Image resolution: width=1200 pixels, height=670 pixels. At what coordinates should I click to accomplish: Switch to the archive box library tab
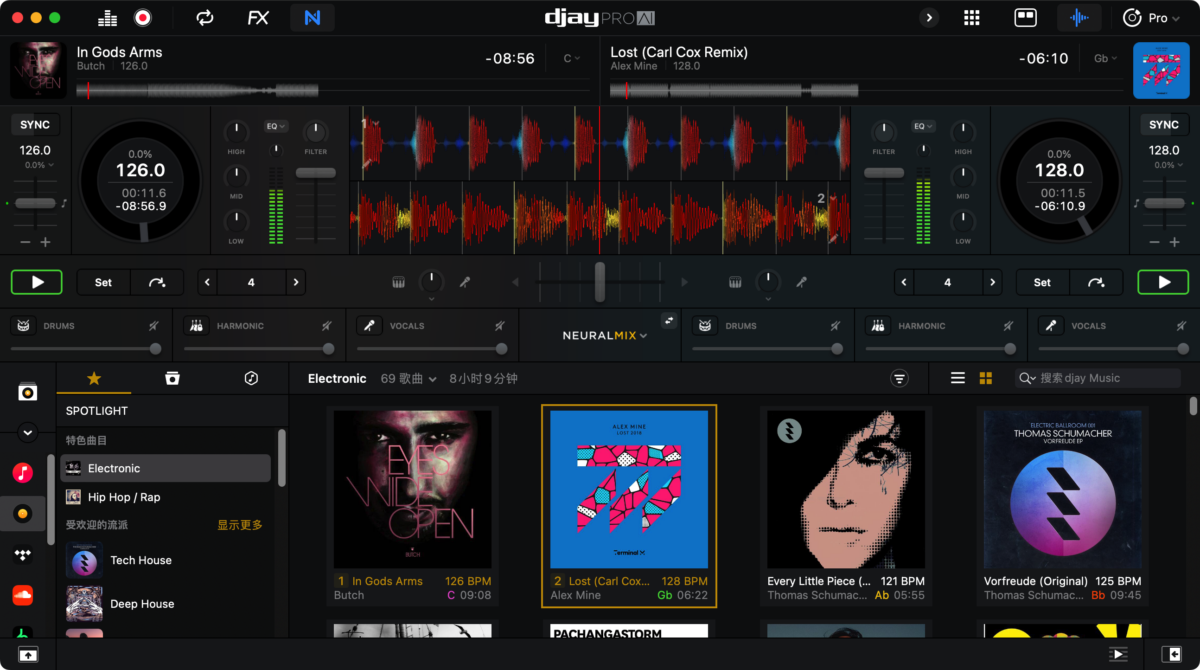[172, 378]
